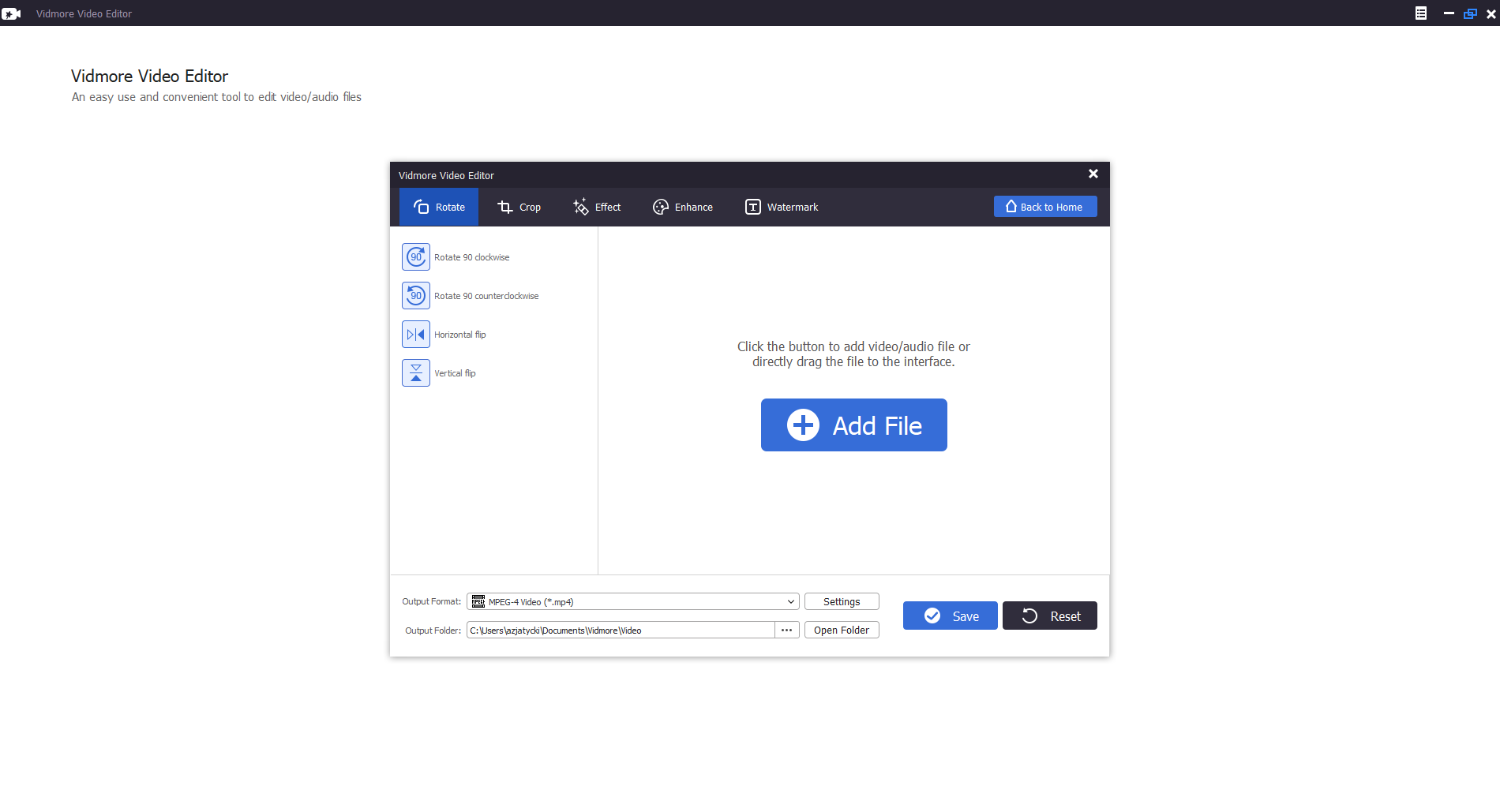
Task: Close the main Vidmore application window
Action: point(1491,13)
